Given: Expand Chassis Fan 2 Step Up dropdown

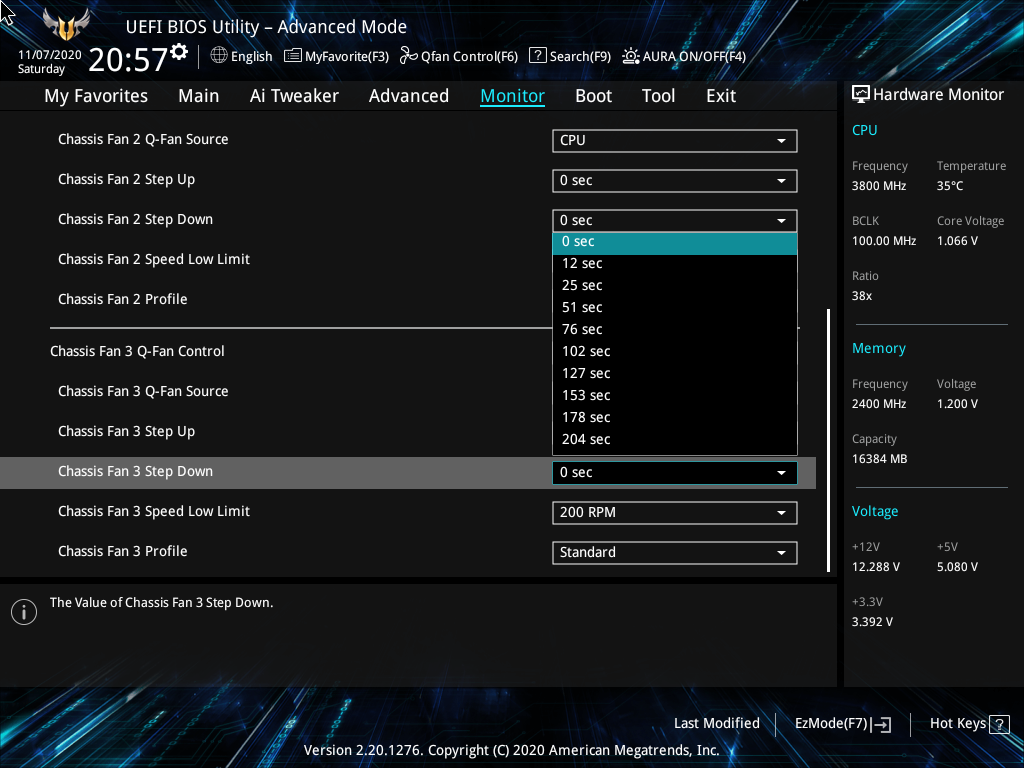Looking at the screenshot, I should (x=675, y=181).
